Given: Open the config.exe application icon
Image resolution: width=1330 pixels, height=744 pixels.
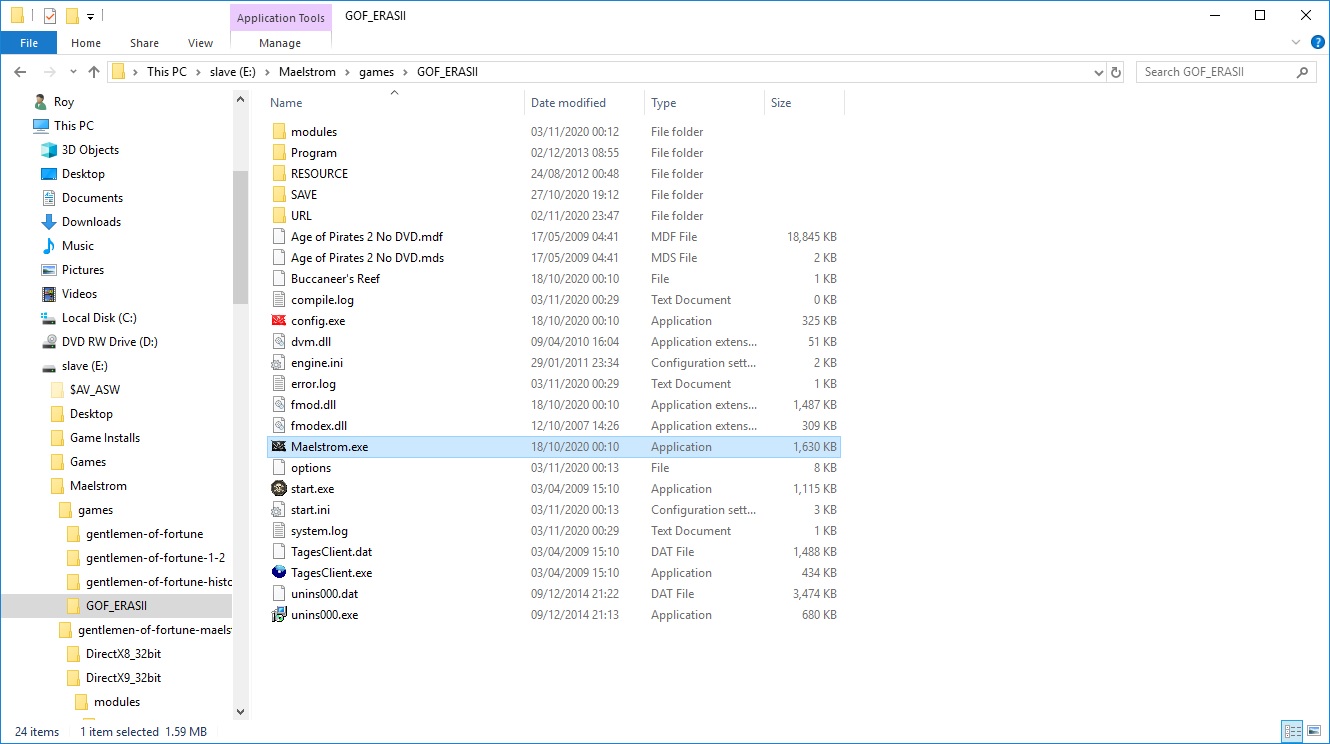Looking at the screenshot, I should [x=279, y=321].
